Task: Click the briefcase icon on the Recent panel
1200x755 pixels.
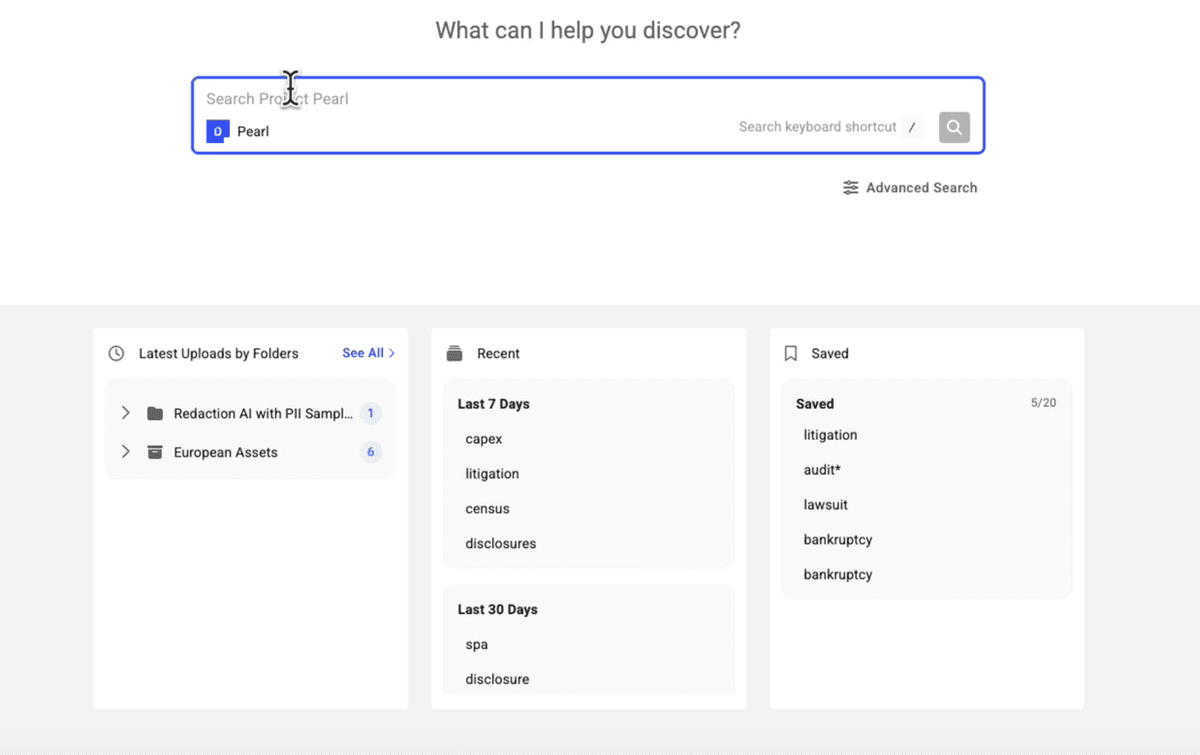Action: 455,352
